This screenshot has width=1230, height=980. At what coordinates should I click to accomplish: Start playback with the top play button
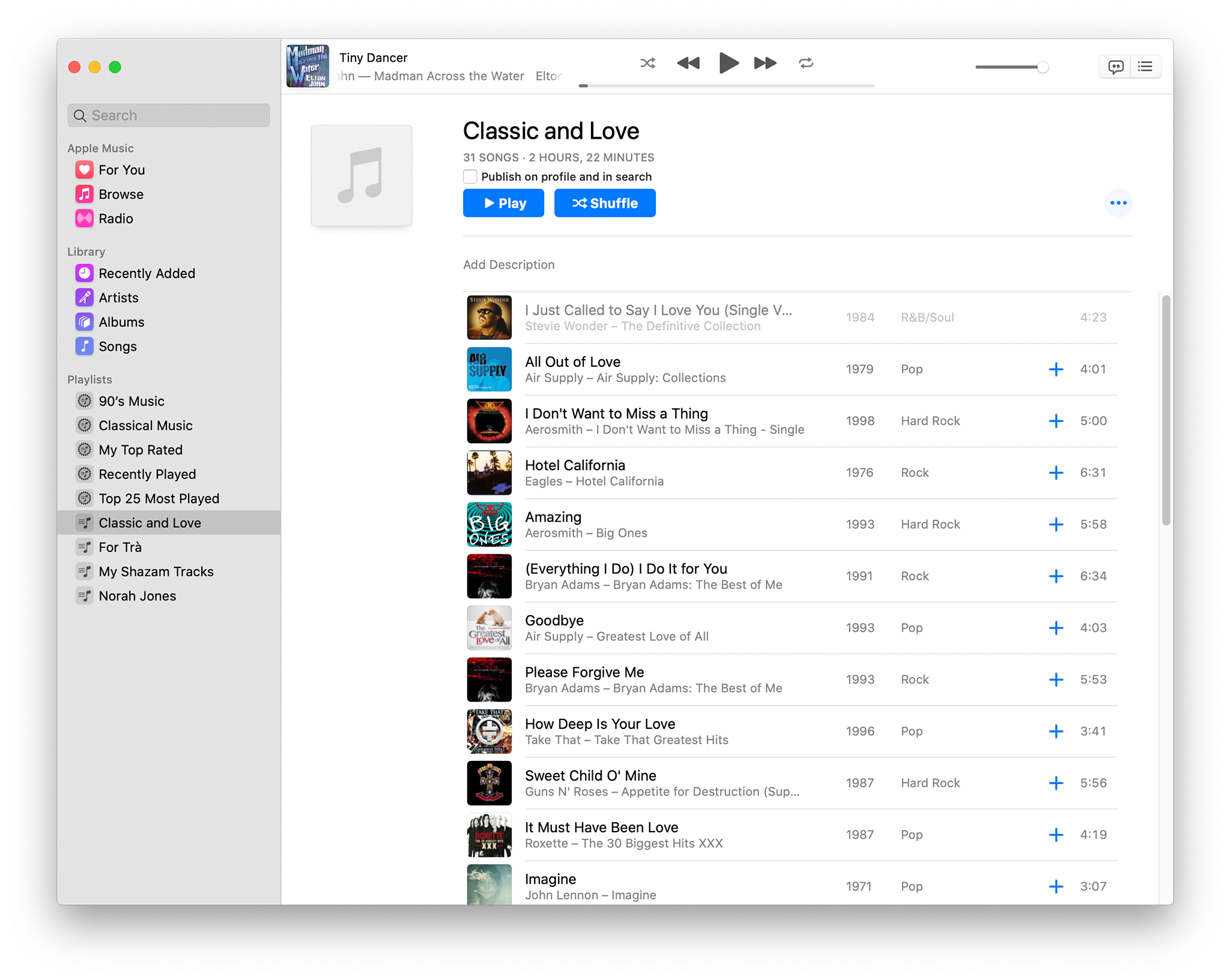click(x=728, y=63)
